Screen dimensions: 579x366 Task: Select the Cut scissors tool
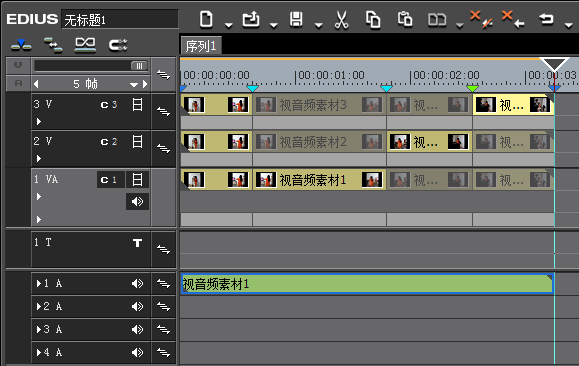pyautogui.click(x=342, y=20)
